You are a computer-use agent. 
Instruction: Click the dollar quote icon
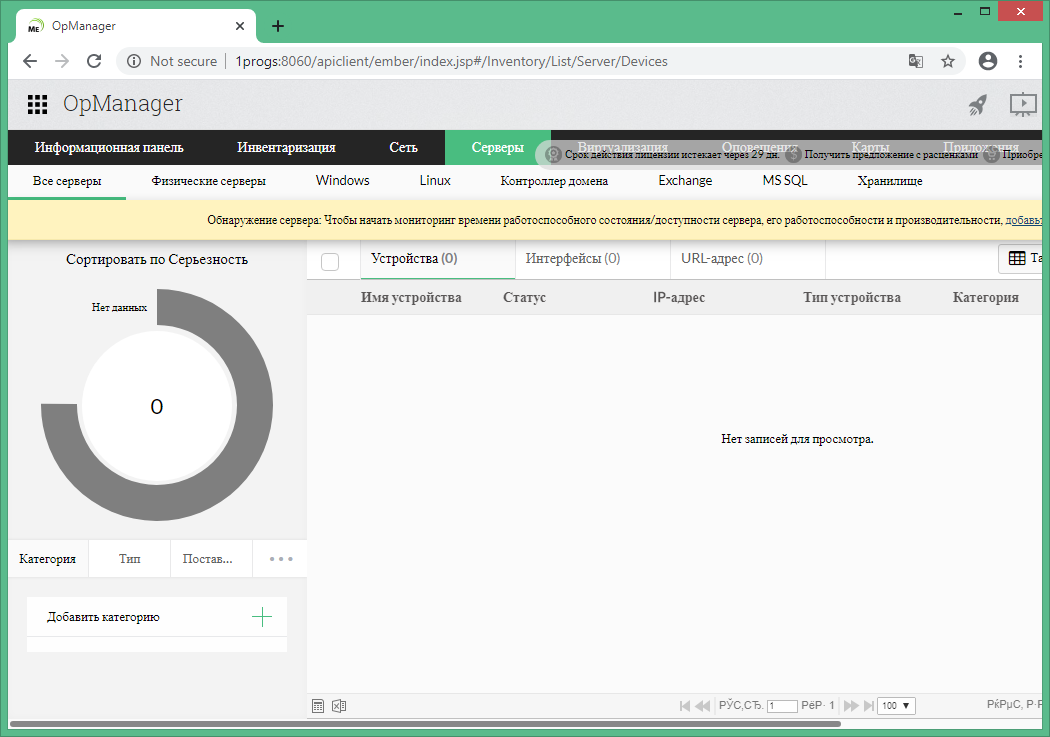tap(794, 155)
